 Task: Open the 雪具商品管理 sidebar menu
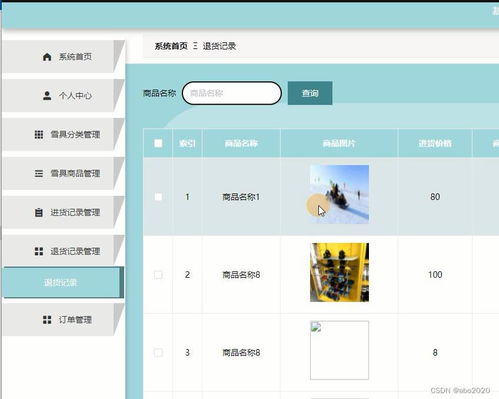coord(63,173)
